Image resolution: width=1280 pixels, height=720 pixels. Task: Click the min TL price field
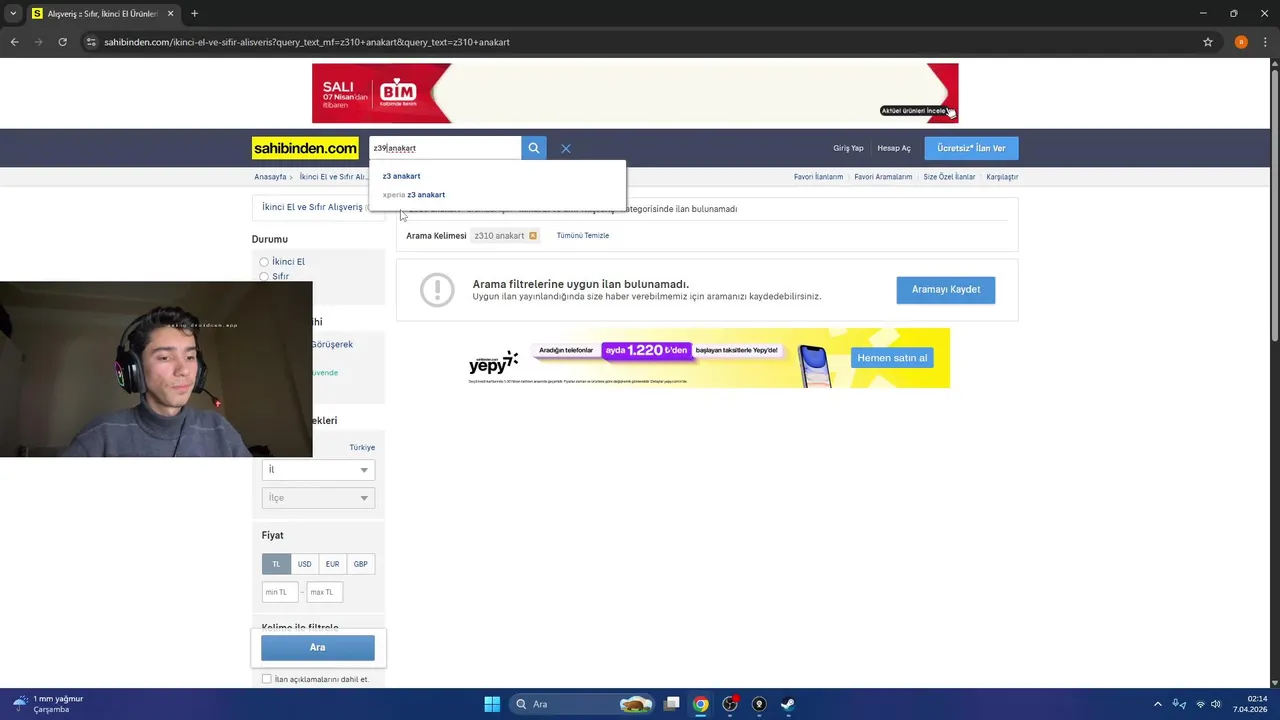(x=280, y=592)
